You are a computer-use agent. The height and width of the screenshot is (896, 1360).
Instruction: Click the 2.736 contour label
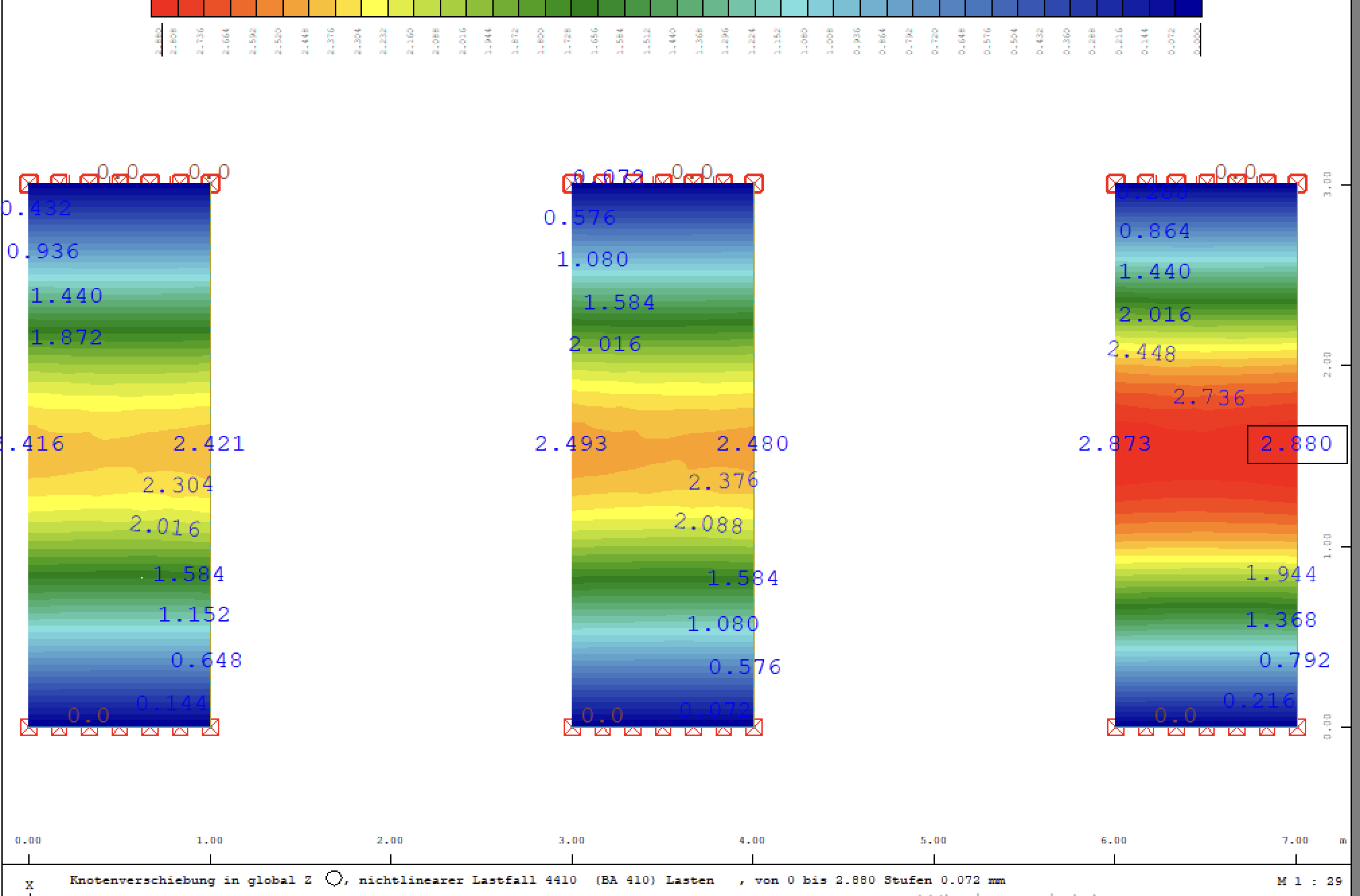pos(1209,398)
